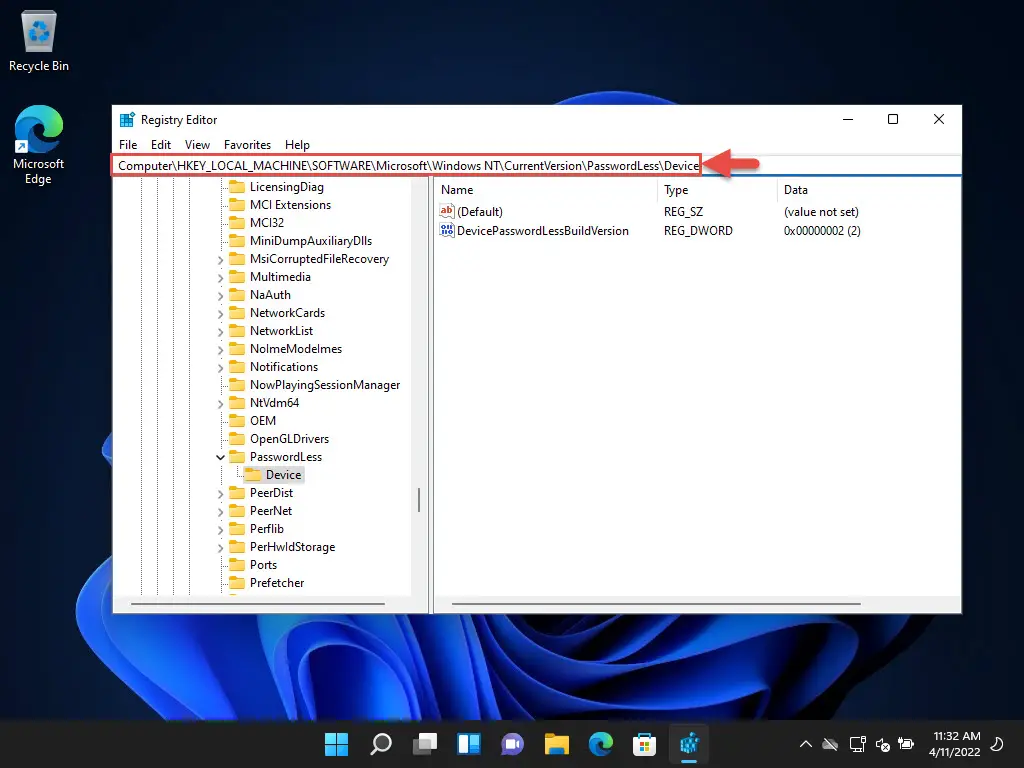Open the Widgets panel from the taskbar
This screenshot has width=1024, height=768.
(469, 744)
